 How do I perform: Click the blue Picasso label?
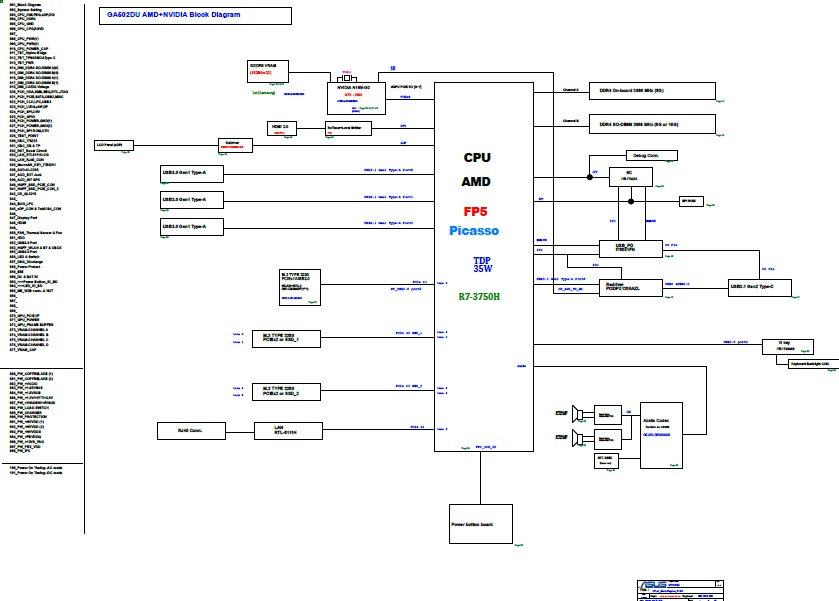(474, 231)
